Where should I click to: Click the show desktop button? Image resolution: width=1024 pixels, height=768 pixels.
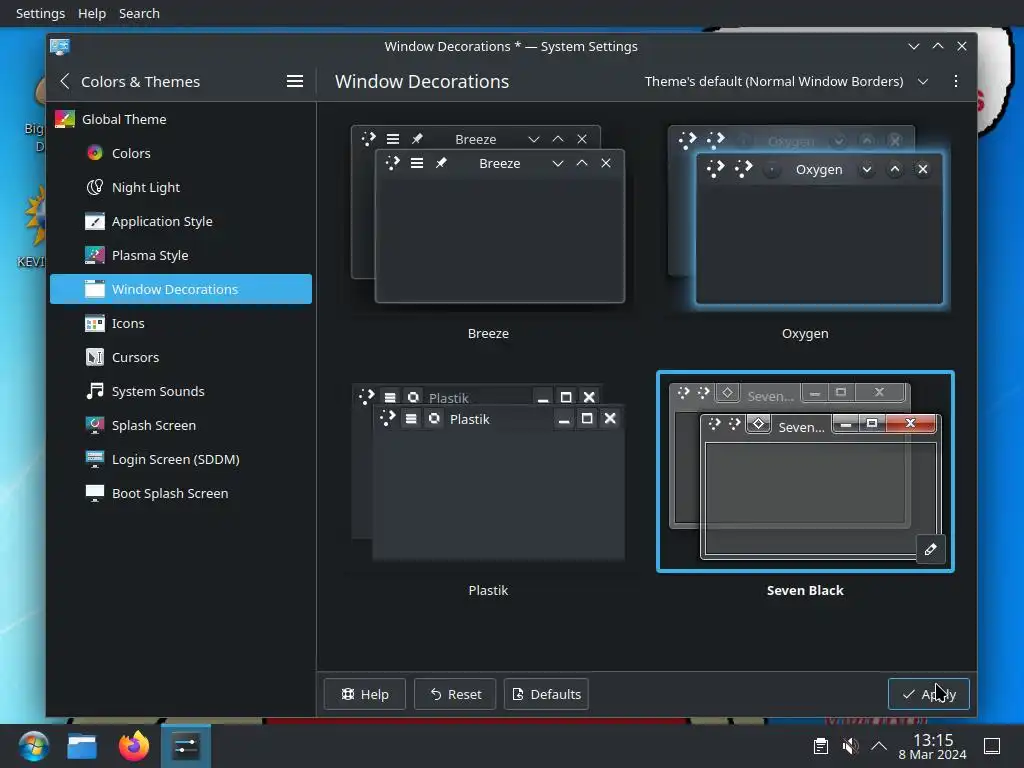(x=992, y=746)
